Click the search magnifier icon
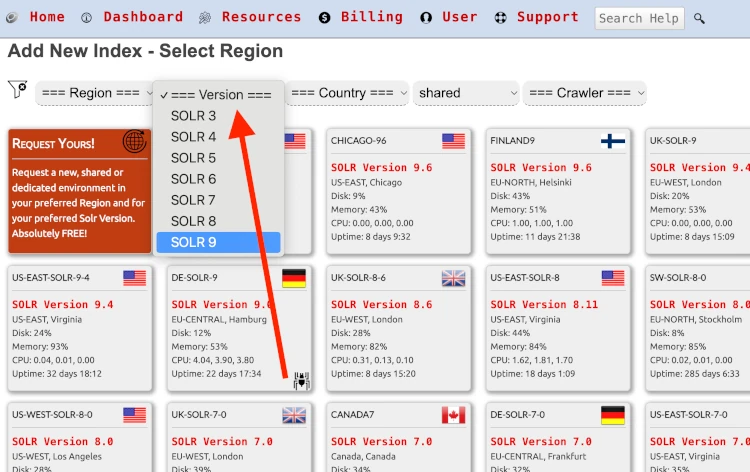This screenshot has width=750, height=472. click(x=699, y=18)
